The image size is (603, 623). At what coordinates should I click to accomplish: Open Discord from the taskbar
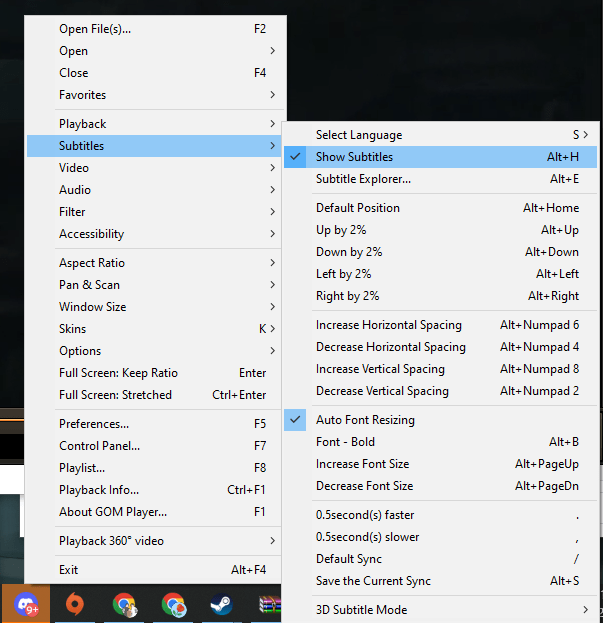click(26, 604)
